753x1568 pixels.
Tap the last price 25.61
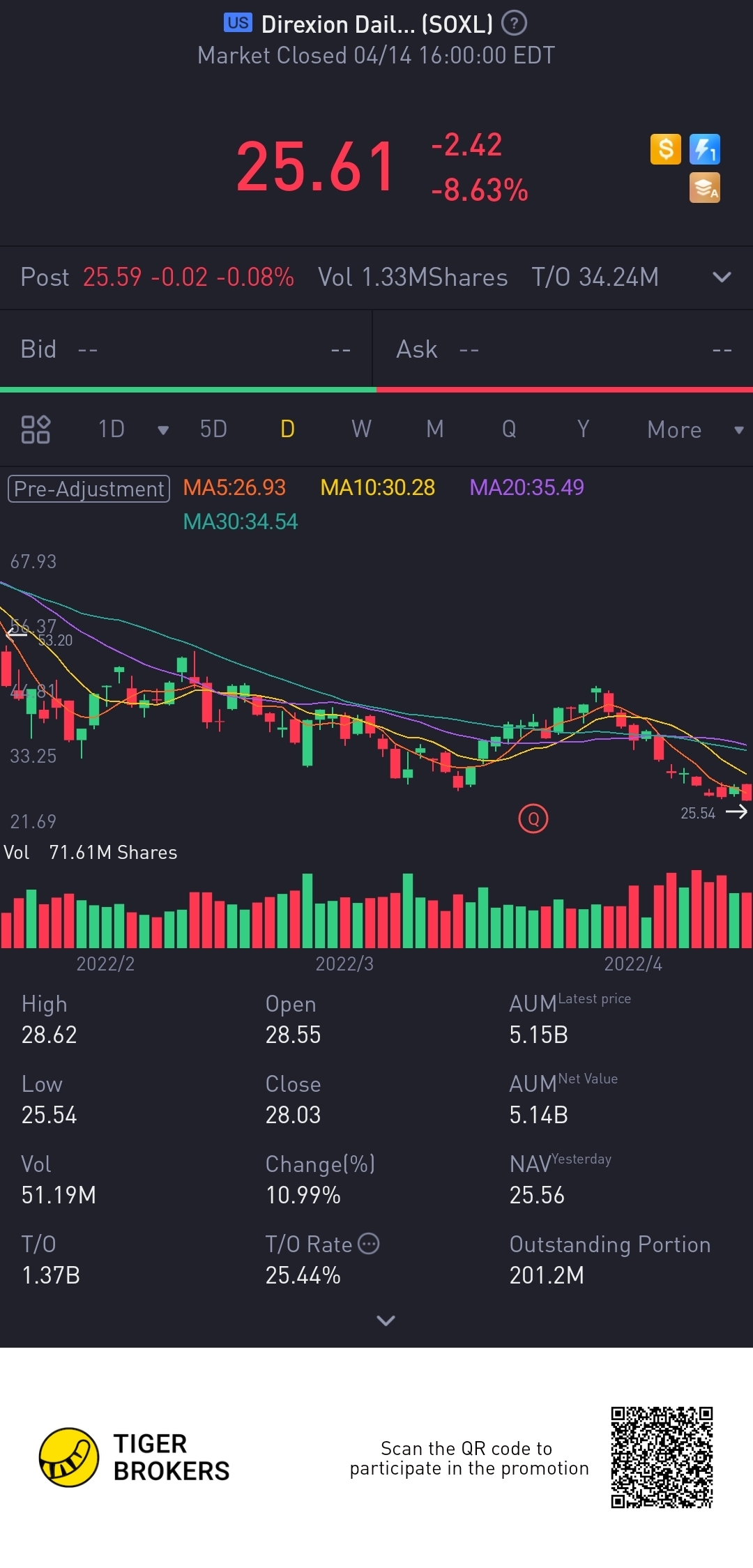click(317, 167)
